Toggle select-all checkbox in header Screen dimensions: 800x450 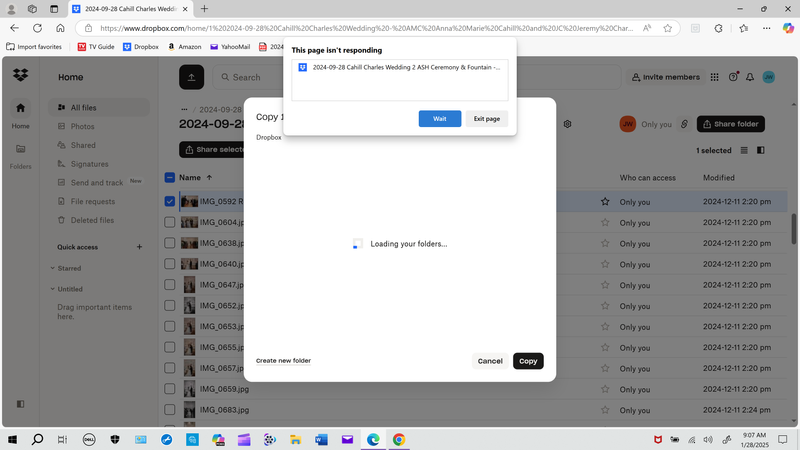[x=170, y=178]
